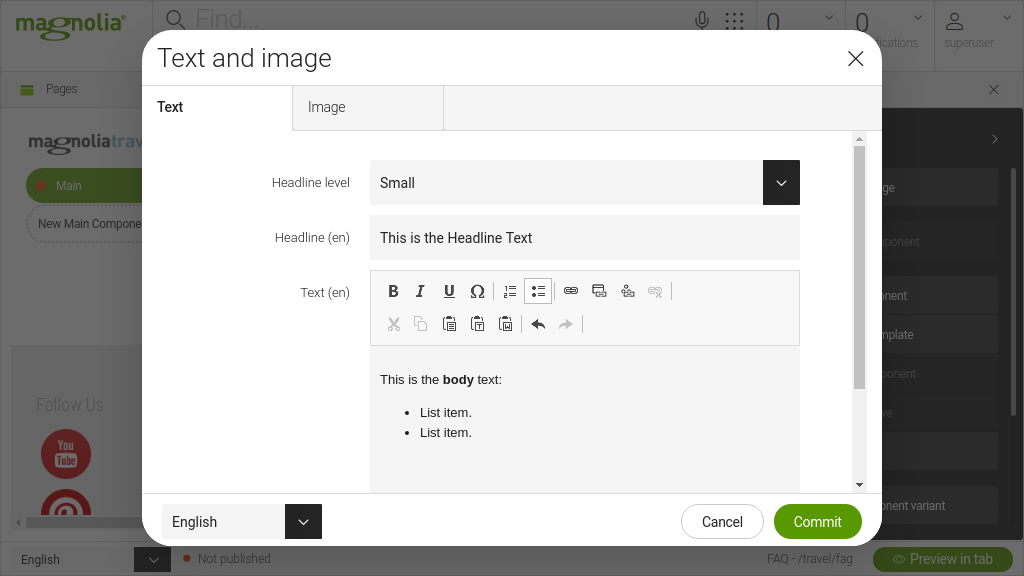Click 'FAQ - /travel/faq' path text
1024x576 pixels.
click(x=810, y=559)
